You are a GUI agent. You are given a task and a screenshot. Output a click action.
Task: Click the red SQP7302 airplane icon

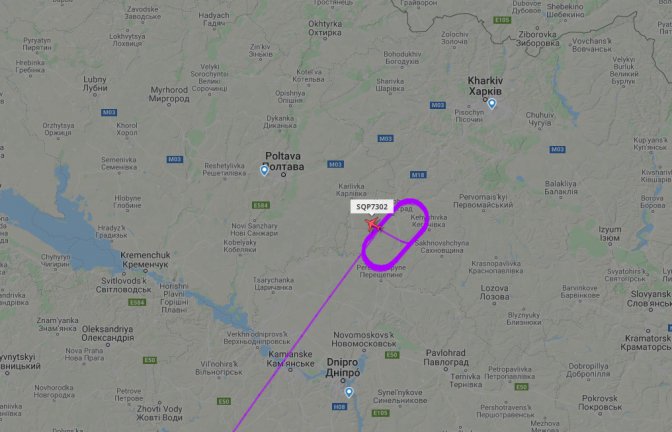[x=373, y=224]
